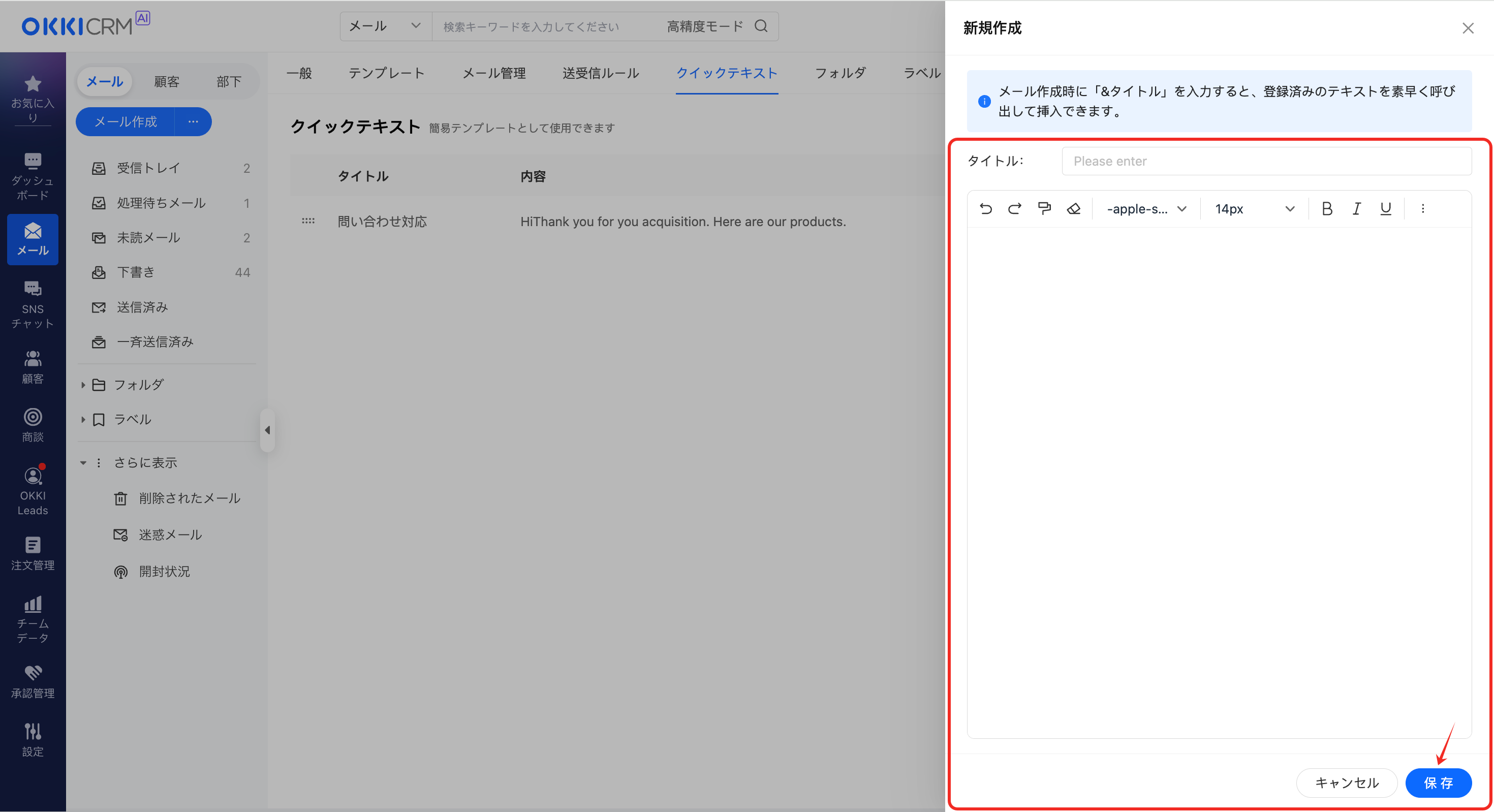Viewport: 1494px width, 812px height.
Task: Click the OKKI CRM logo
Action: (x=85, y=25)
